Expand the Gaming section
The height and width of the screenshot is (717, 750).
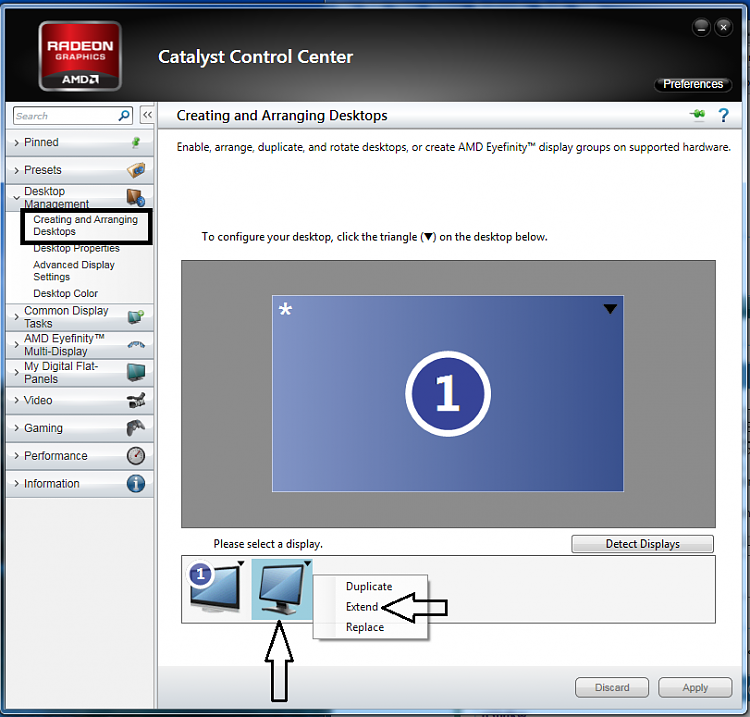(17, 428)
